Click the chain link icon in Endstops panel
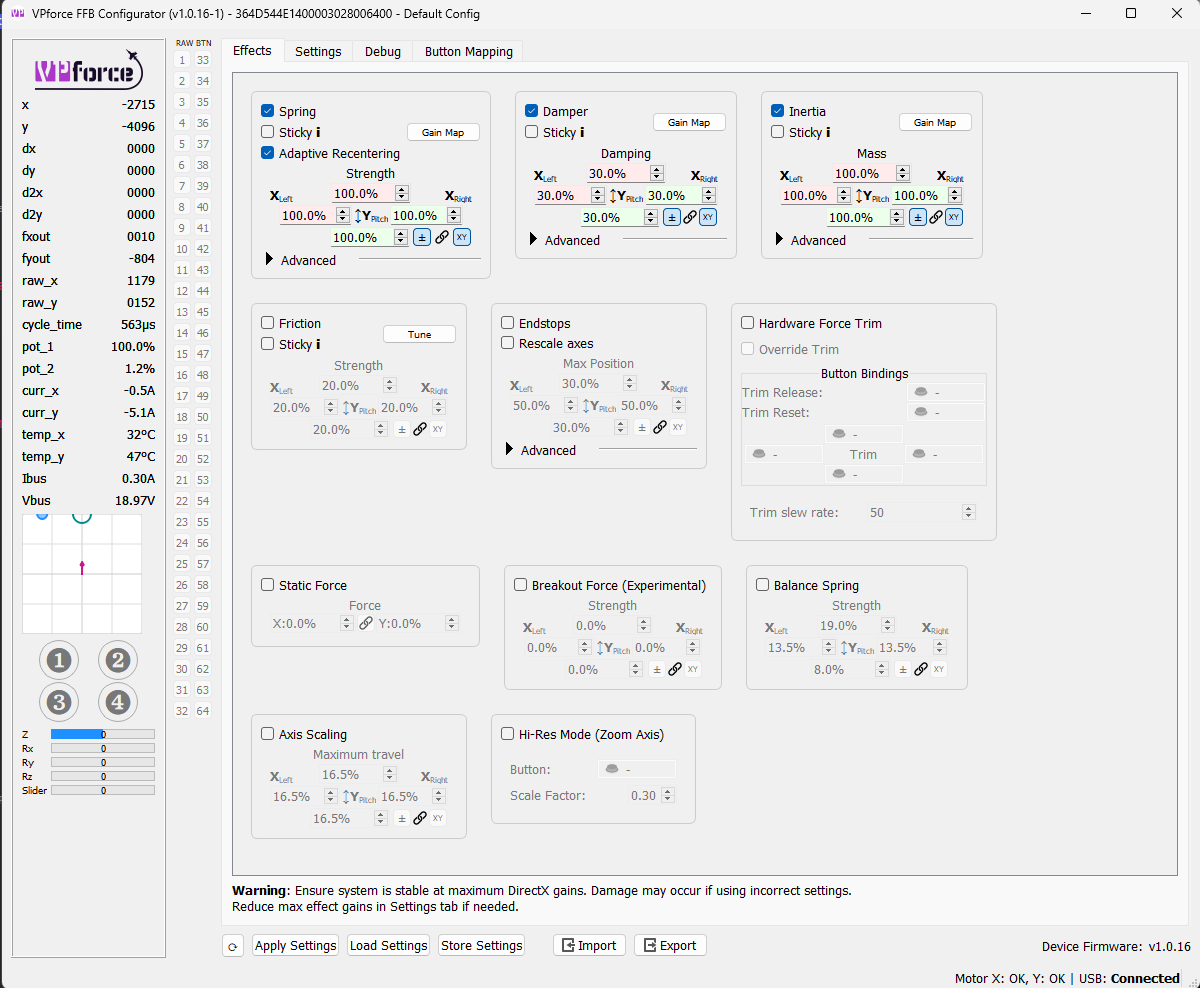Image resolution: width=1200 pixels, height=988 pixels. tap(660, 427)
